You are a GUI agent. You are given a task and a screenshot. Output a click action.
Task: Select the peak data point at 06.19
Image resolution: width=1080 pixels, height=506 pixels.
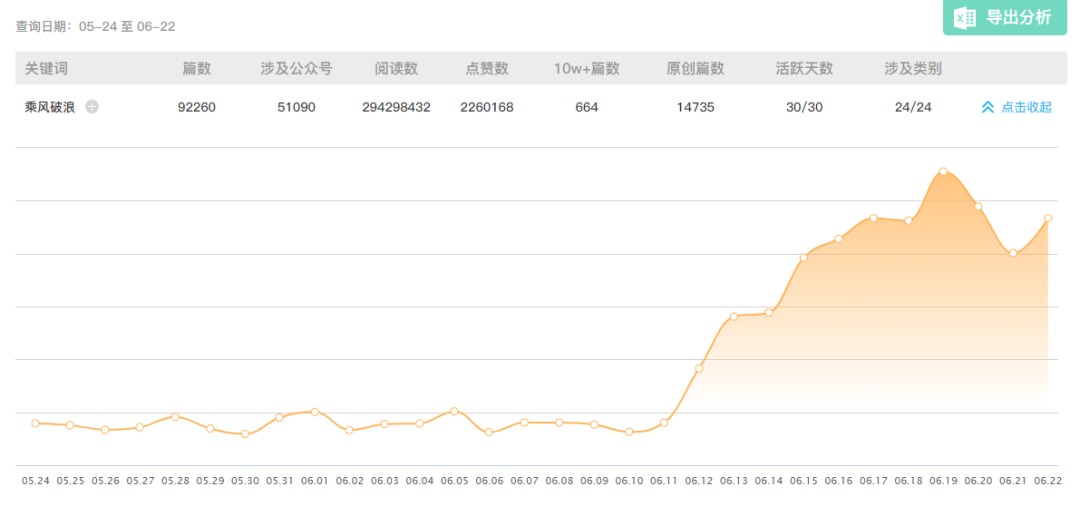click(x=943, y=172)
